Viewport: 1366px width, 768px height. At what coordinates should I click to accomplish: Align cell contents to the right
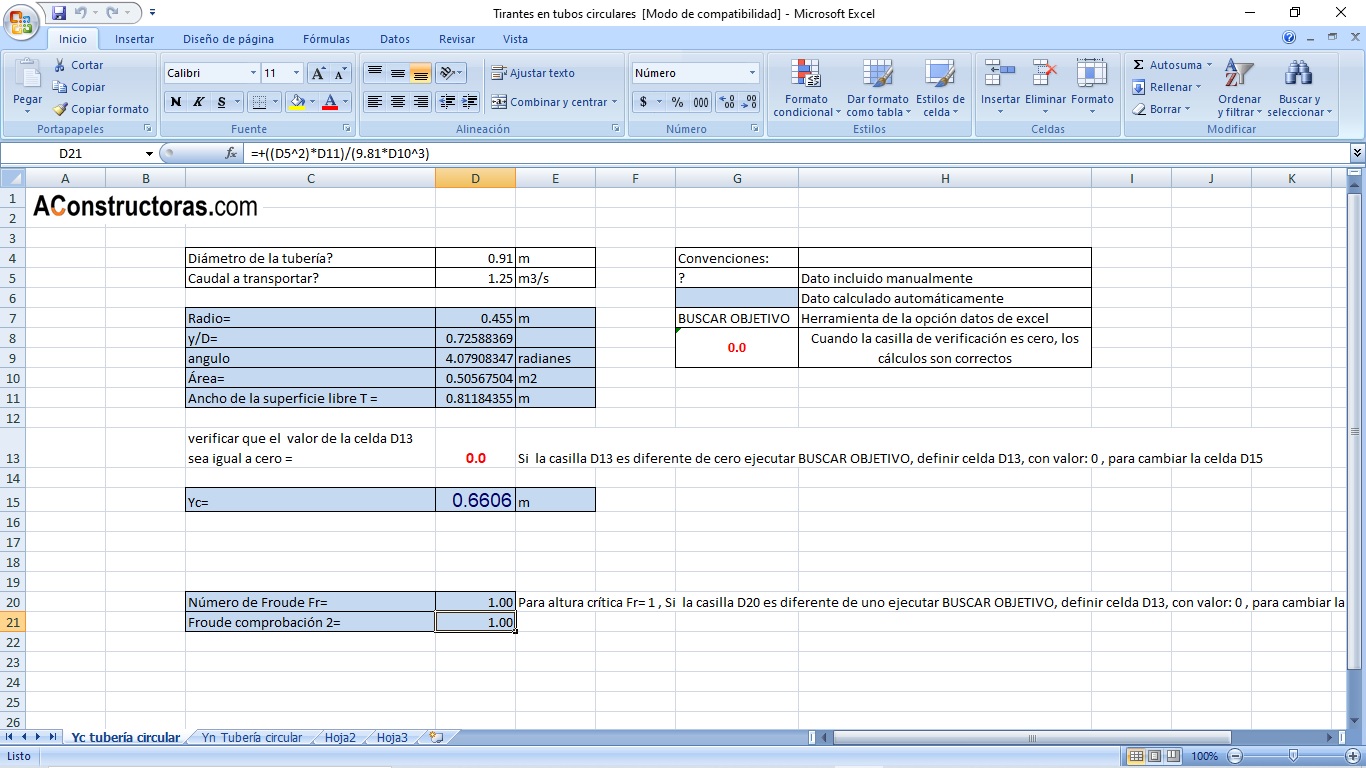tap(421, 102)
